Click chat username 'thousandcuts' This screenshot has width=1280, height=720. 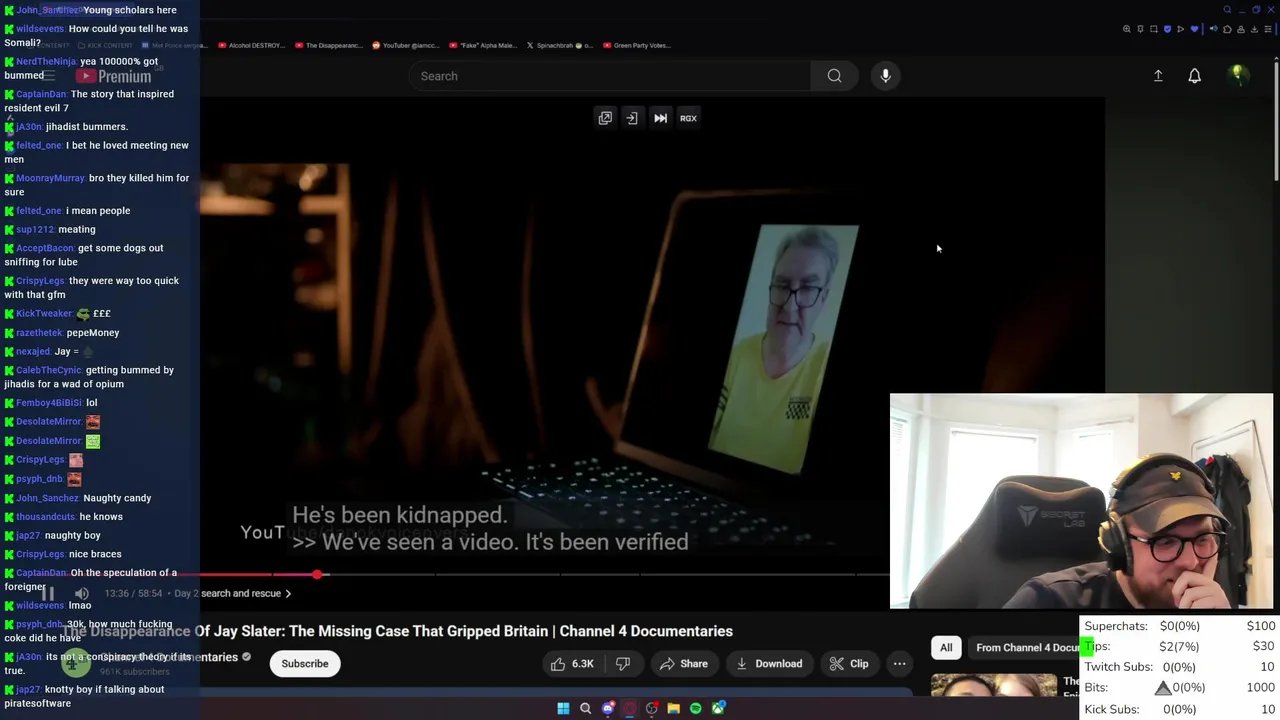click(45, 517)
